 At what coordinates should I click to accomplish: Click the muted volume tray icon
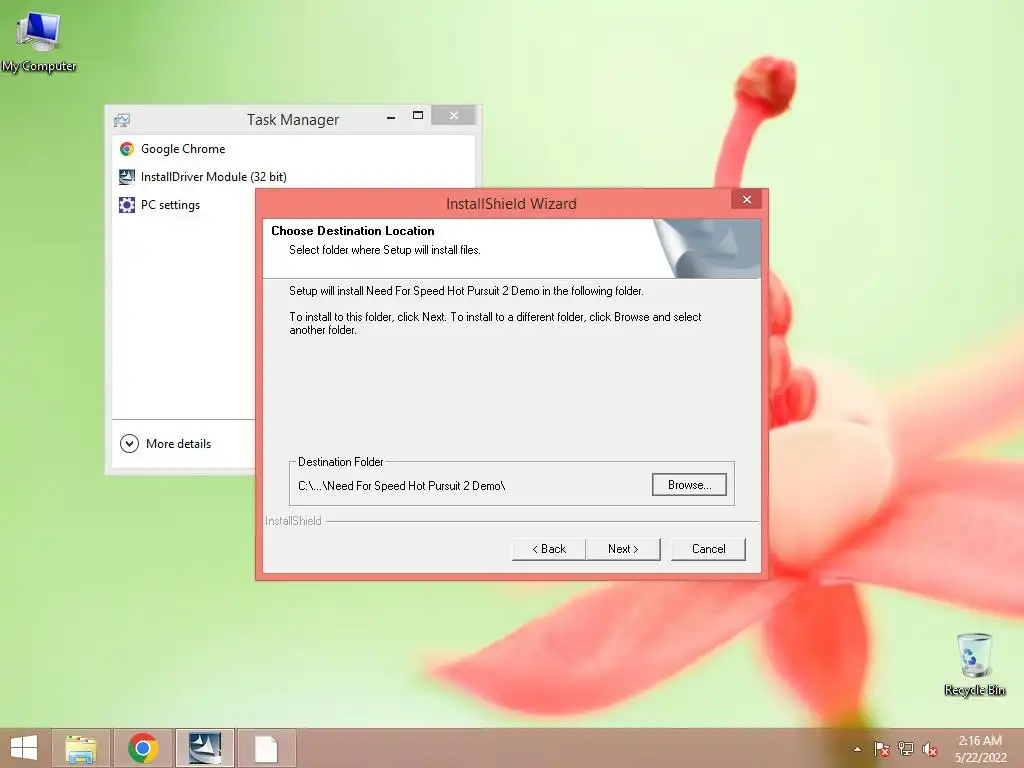(930, 749)
